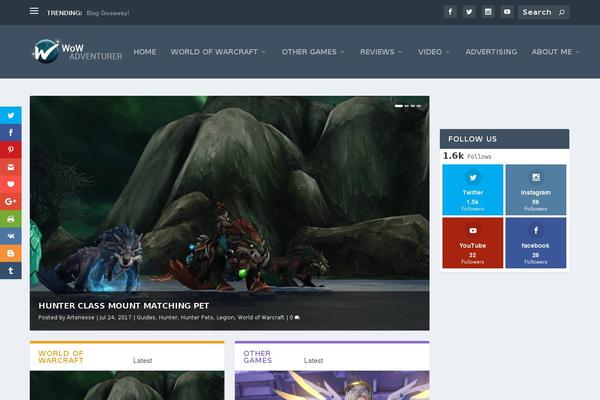600x400 pixels.
Task: Open the Twitter follow tile
Action: click(473, 190)
